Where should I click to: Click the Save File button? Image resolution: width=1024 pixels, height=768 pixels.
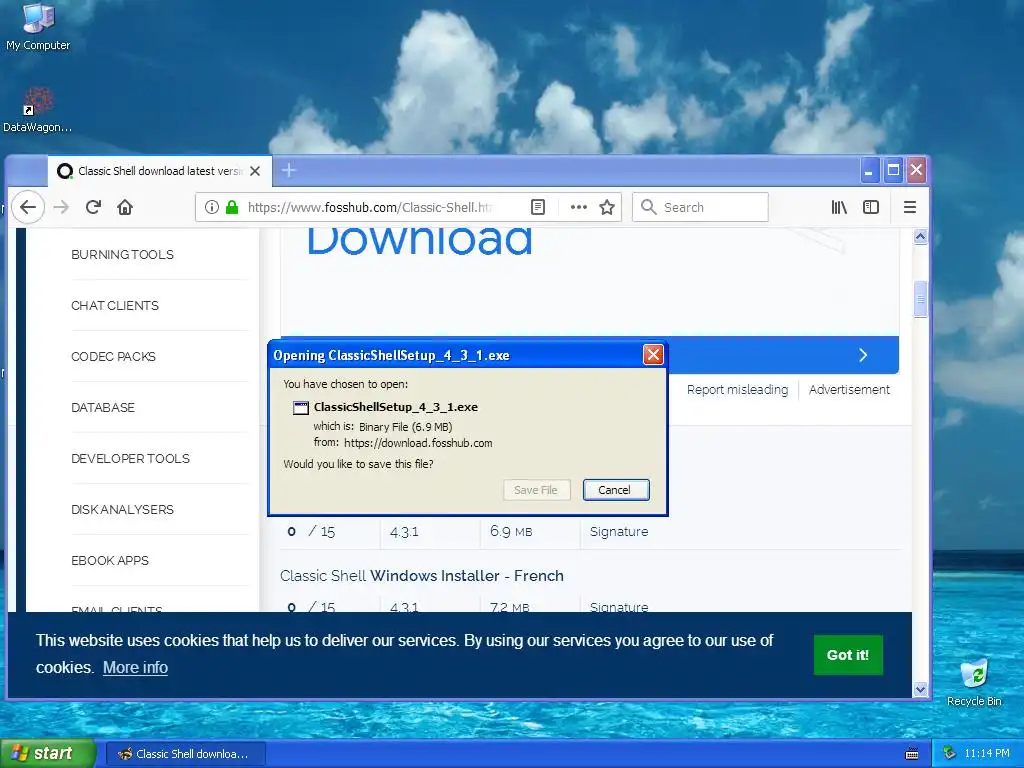[536, 490]
